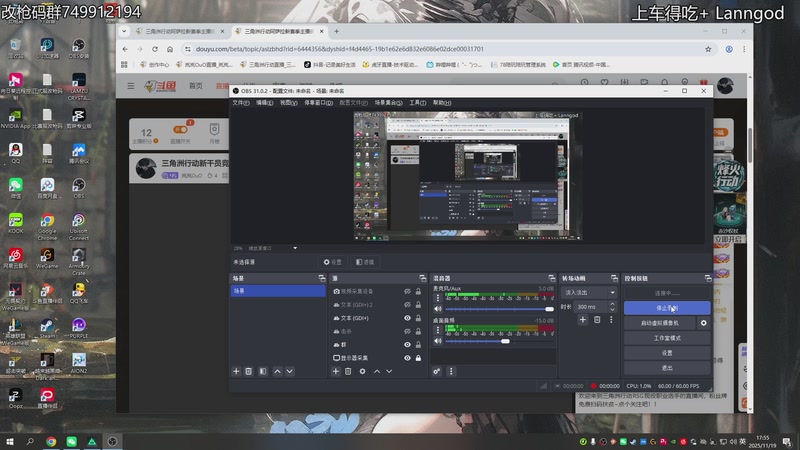Open Douyu hamburger menu in the page header
800x450 pixels.
pyautogui.click(x=131, y=86)
